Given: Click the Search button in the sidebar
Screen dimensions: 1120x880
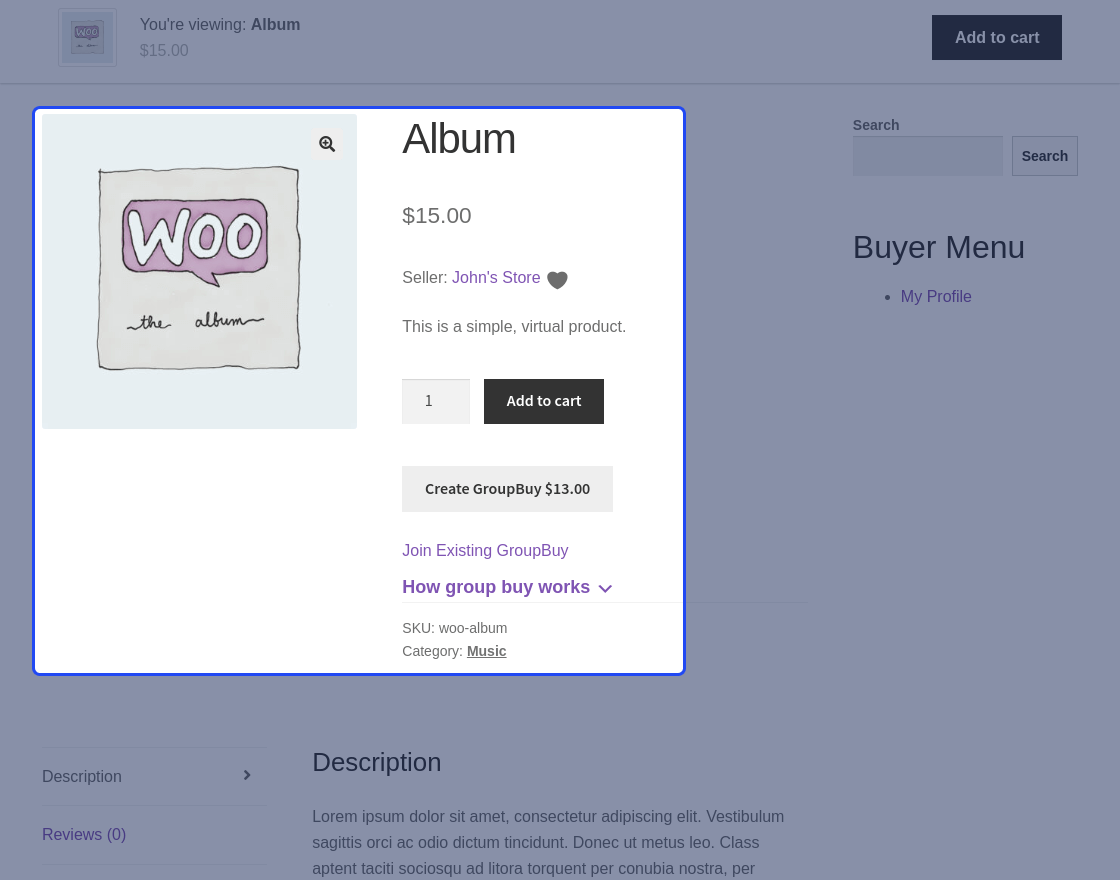Looking at the screenshot, I should tap(1044, 156).
